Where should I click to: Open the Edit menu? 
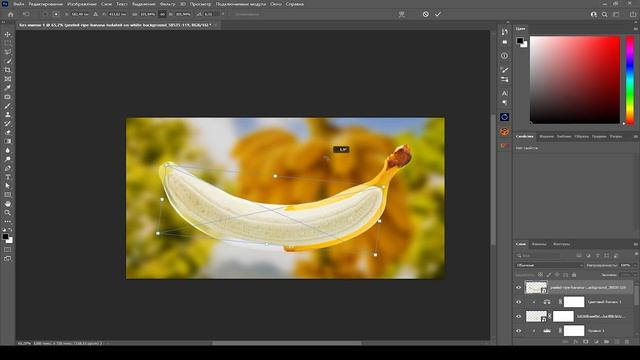tap(46, 4)
